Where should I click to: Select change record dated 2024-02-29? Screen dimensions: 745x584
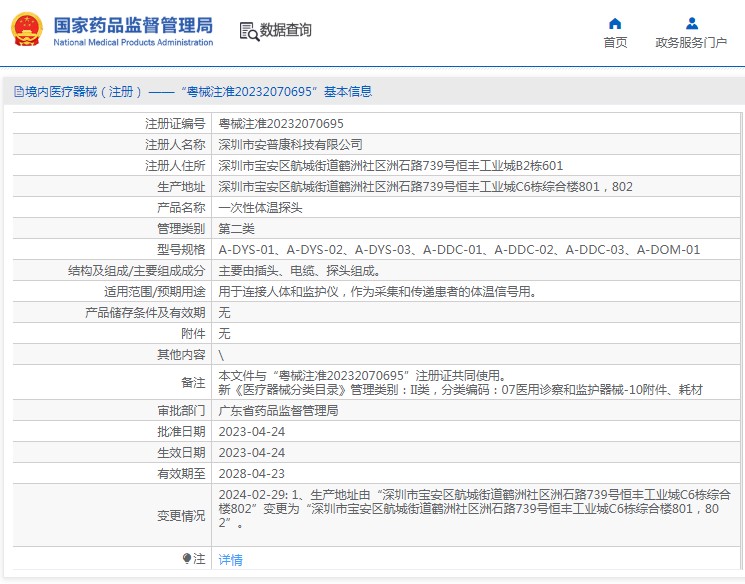474,509
